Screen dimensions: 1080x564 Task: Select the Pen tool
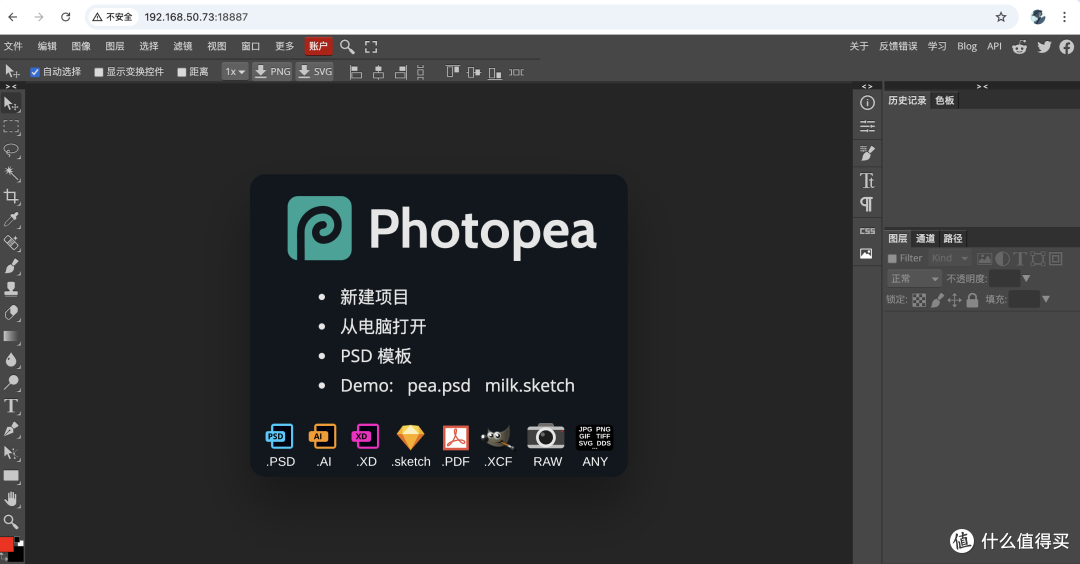[11, 429]
